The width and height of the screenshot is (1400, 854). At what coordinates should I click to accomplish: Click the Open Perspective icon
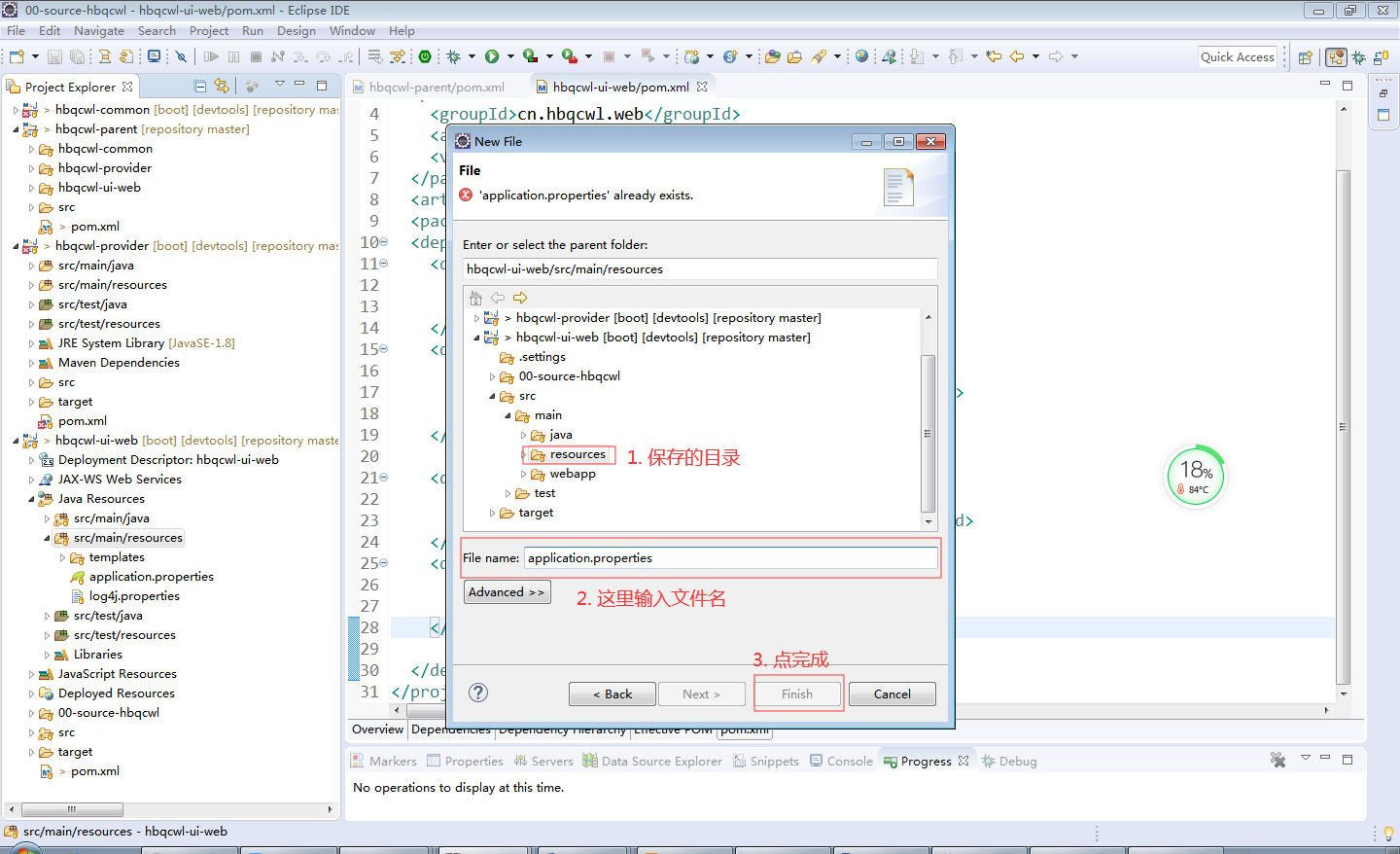1305,57
